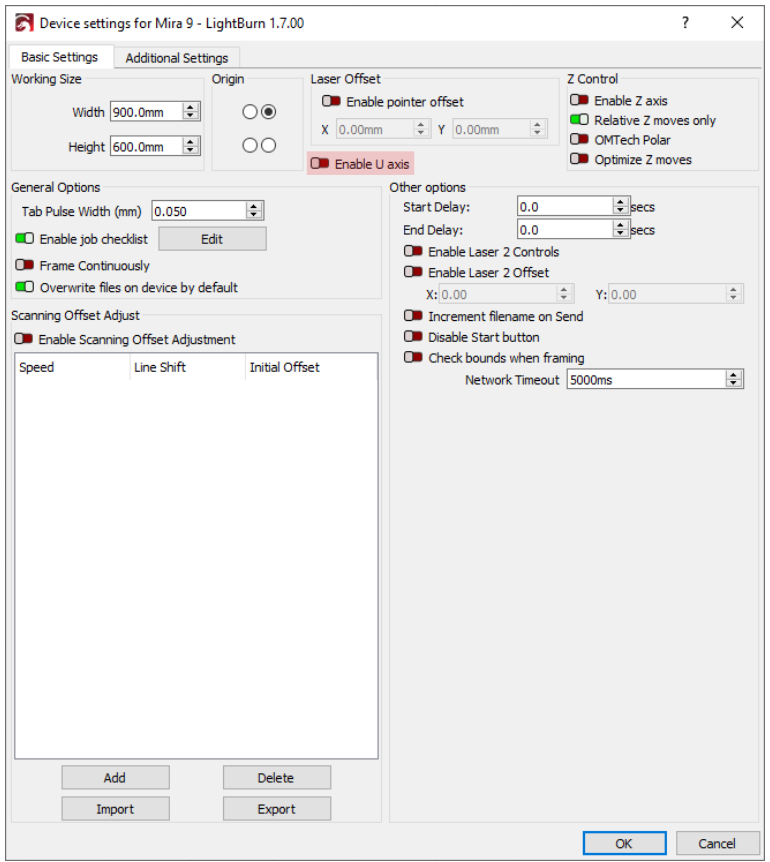Toggle Enable job checklist
This screenshot has width=770, height=862.
click(25, 239)
